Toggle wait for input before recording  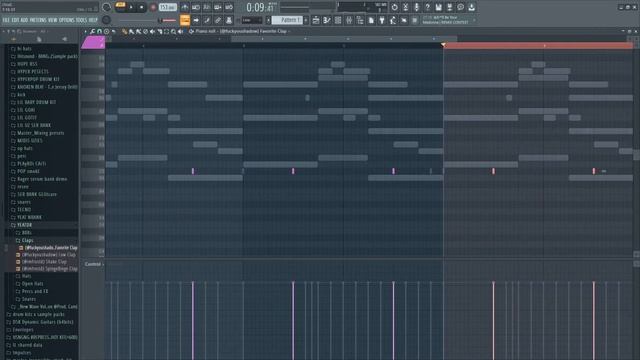(x=196, y=7)
